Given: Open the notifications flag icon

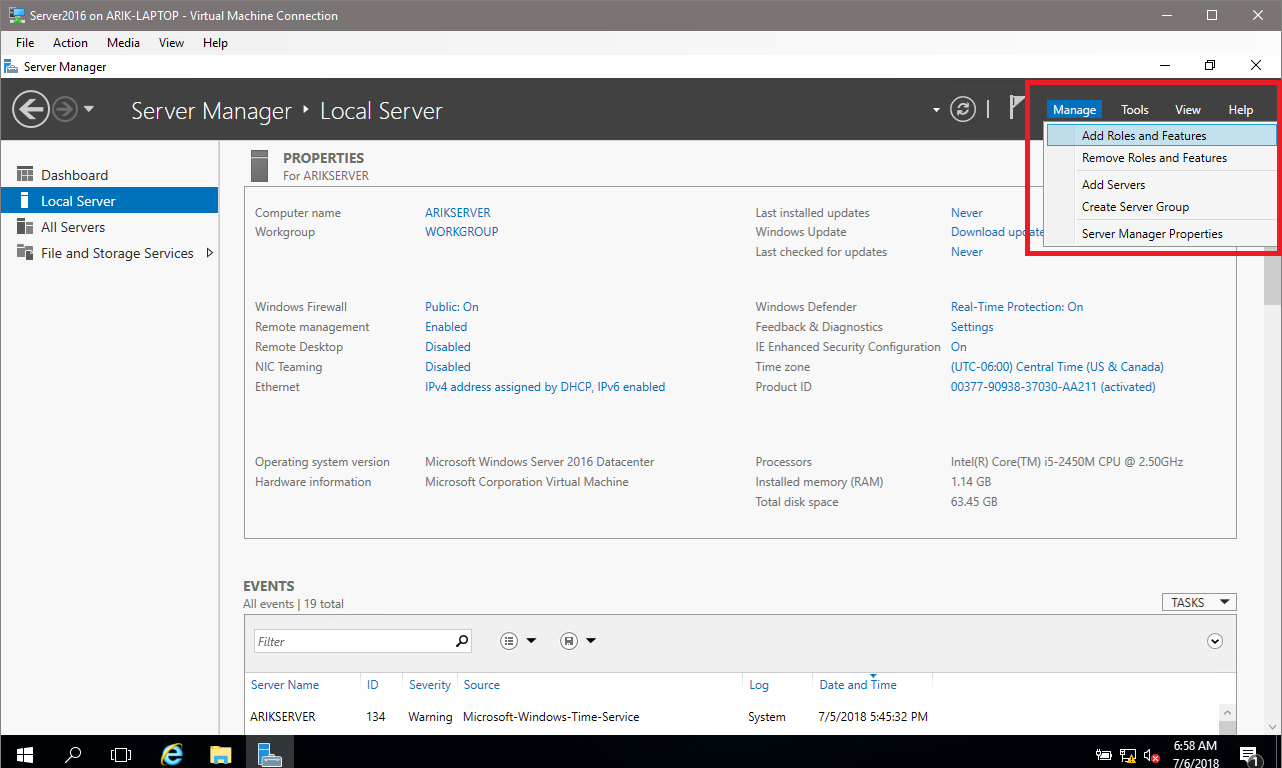Looking at the screenshot, I should tap(1017, 108).
